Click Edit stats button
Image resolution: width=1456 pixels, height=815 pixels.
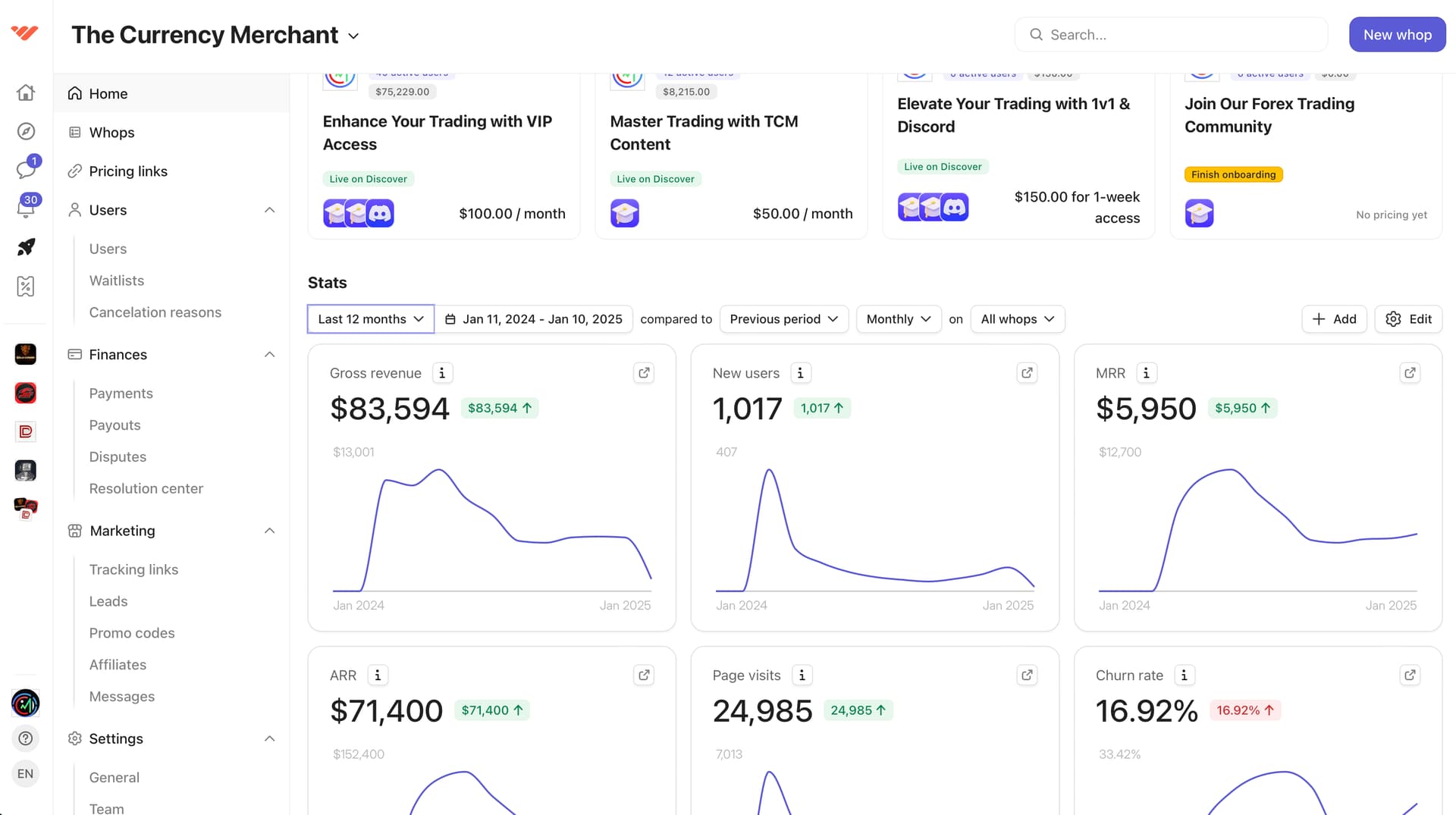(x=1408, y=319)
